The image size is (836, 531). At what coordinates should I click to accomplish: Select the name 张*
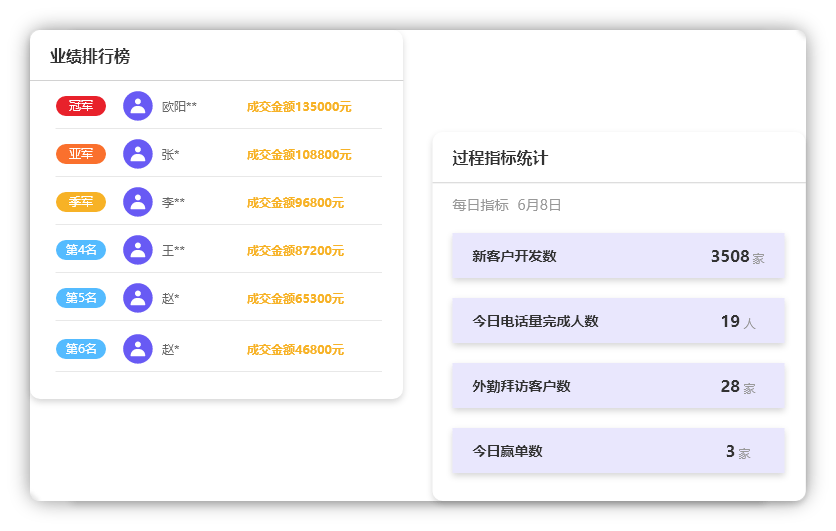pos(171,155)
